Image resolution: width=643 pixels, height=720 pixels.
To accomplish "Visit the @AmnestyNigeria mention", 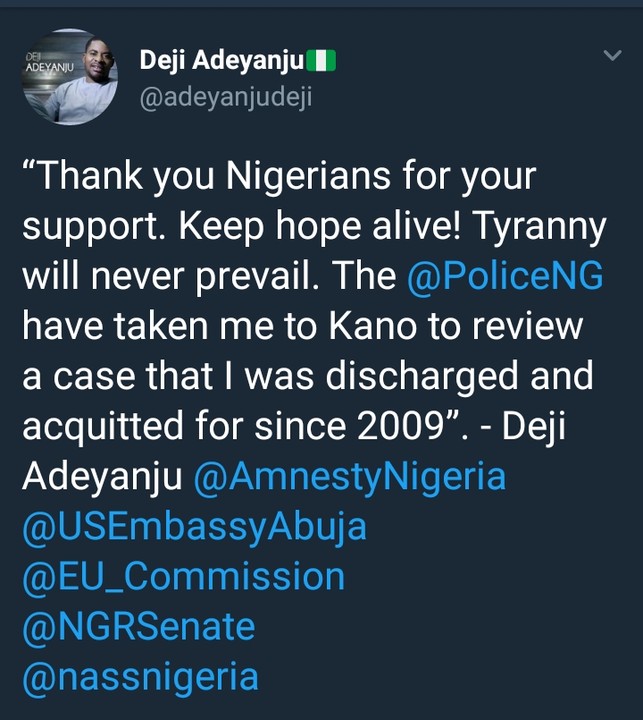I will coord(349,477).
